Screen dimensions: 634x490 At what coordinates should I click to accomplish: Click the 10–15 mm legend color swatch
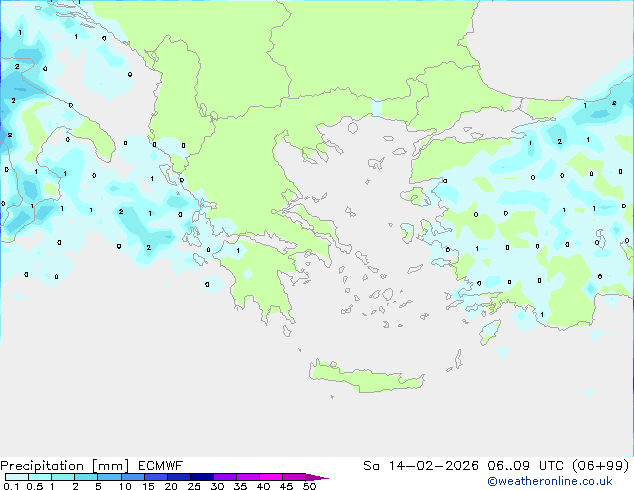tap(133, 477)
